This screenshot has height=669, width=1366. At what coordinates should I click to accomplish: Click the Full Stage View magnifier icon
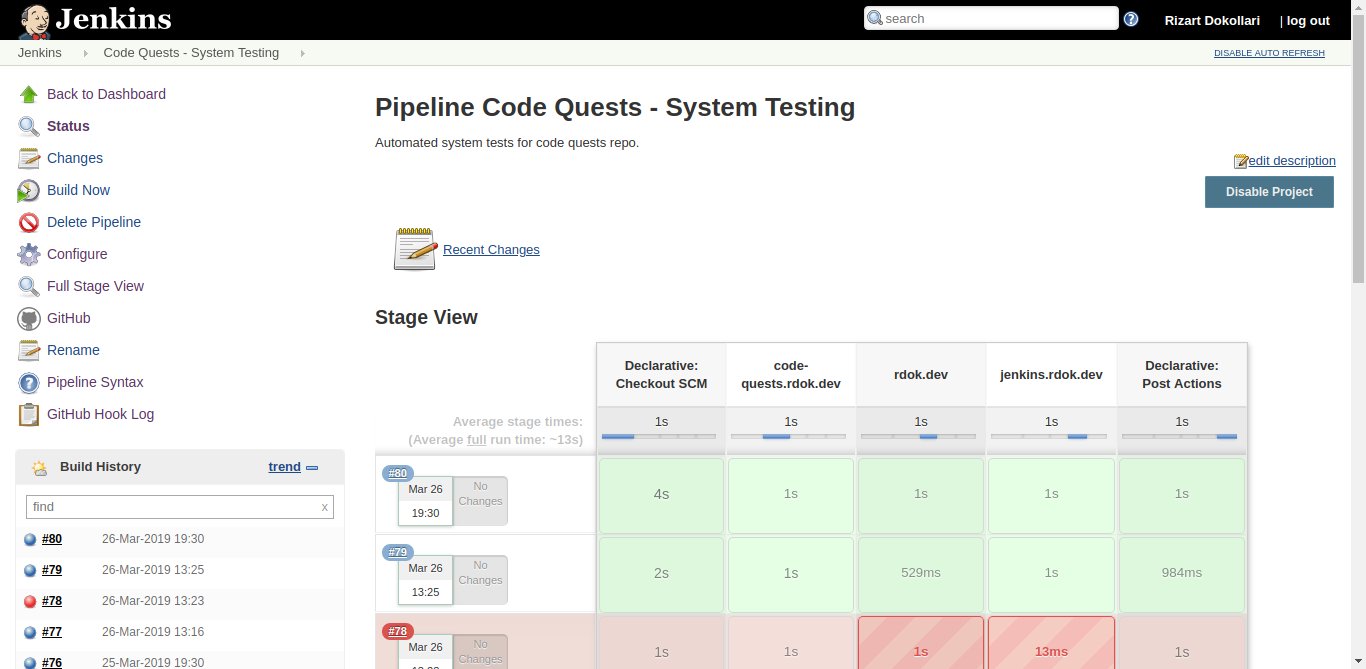tap(29, 286)
